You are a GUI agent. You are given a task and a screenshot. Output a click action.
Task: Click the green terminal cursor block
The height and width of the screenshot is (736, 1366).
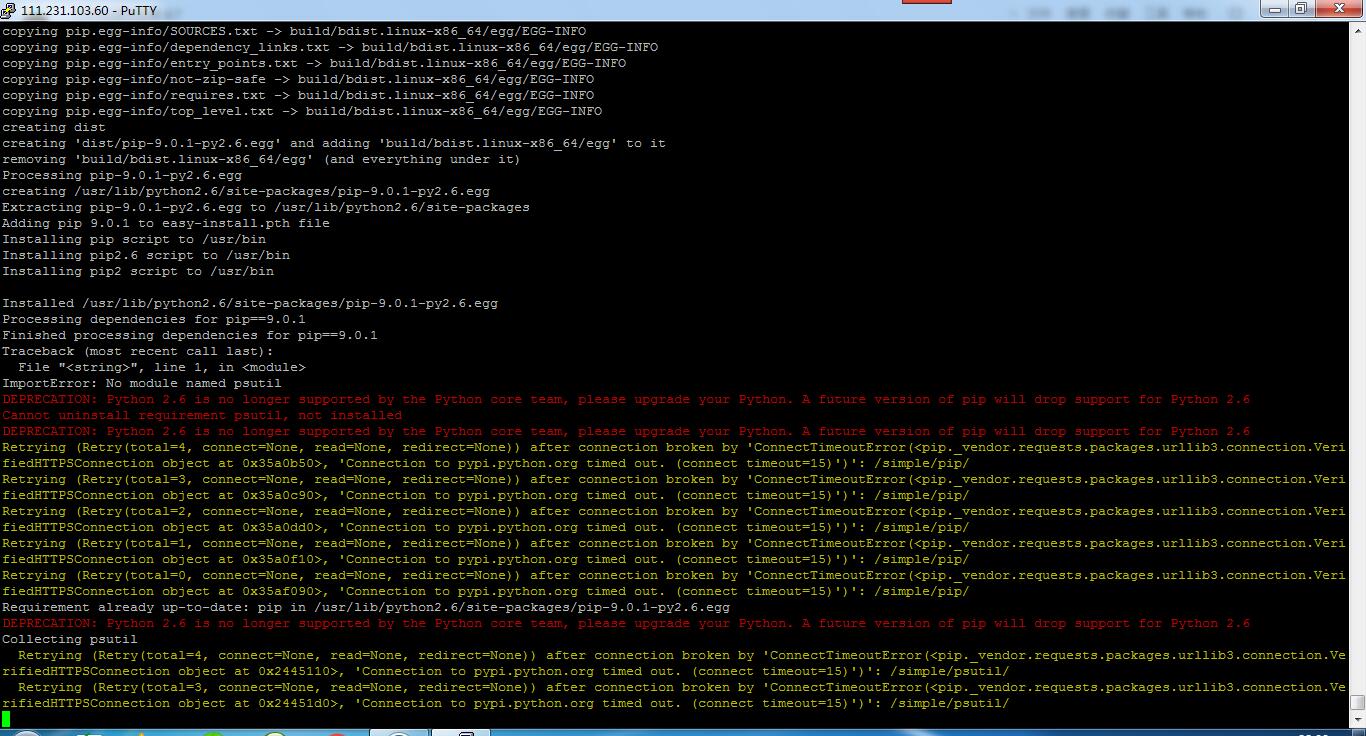point(6,719)
